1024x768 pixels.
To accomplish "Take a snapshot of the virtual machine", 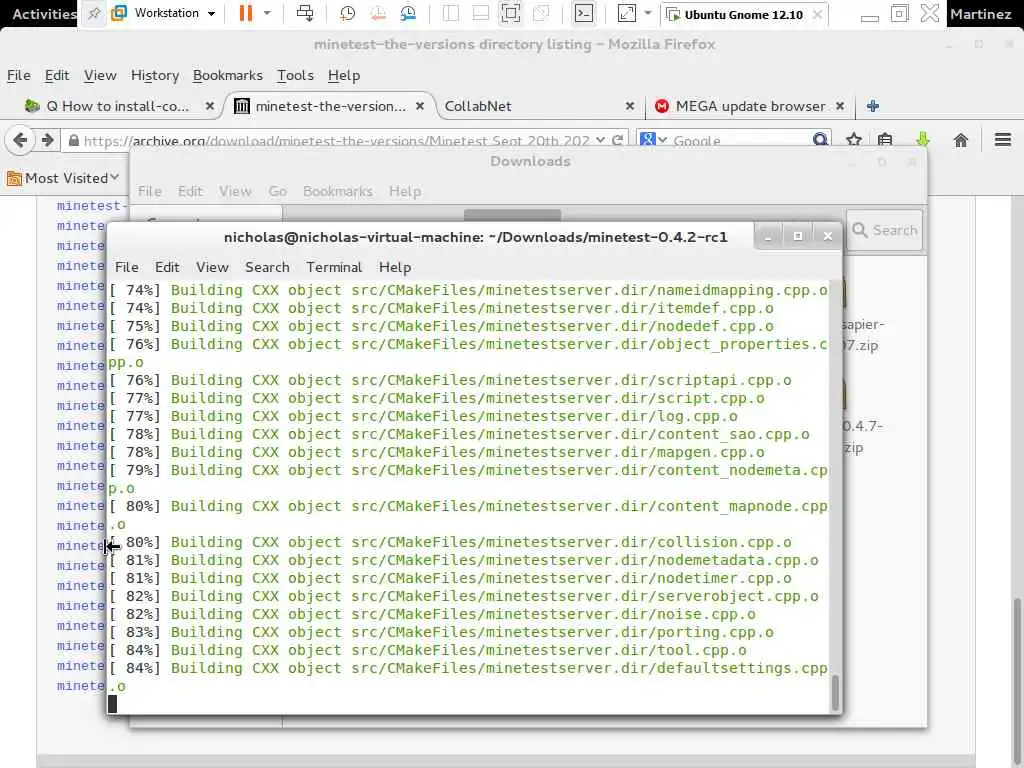I will (x=347, y=13).
